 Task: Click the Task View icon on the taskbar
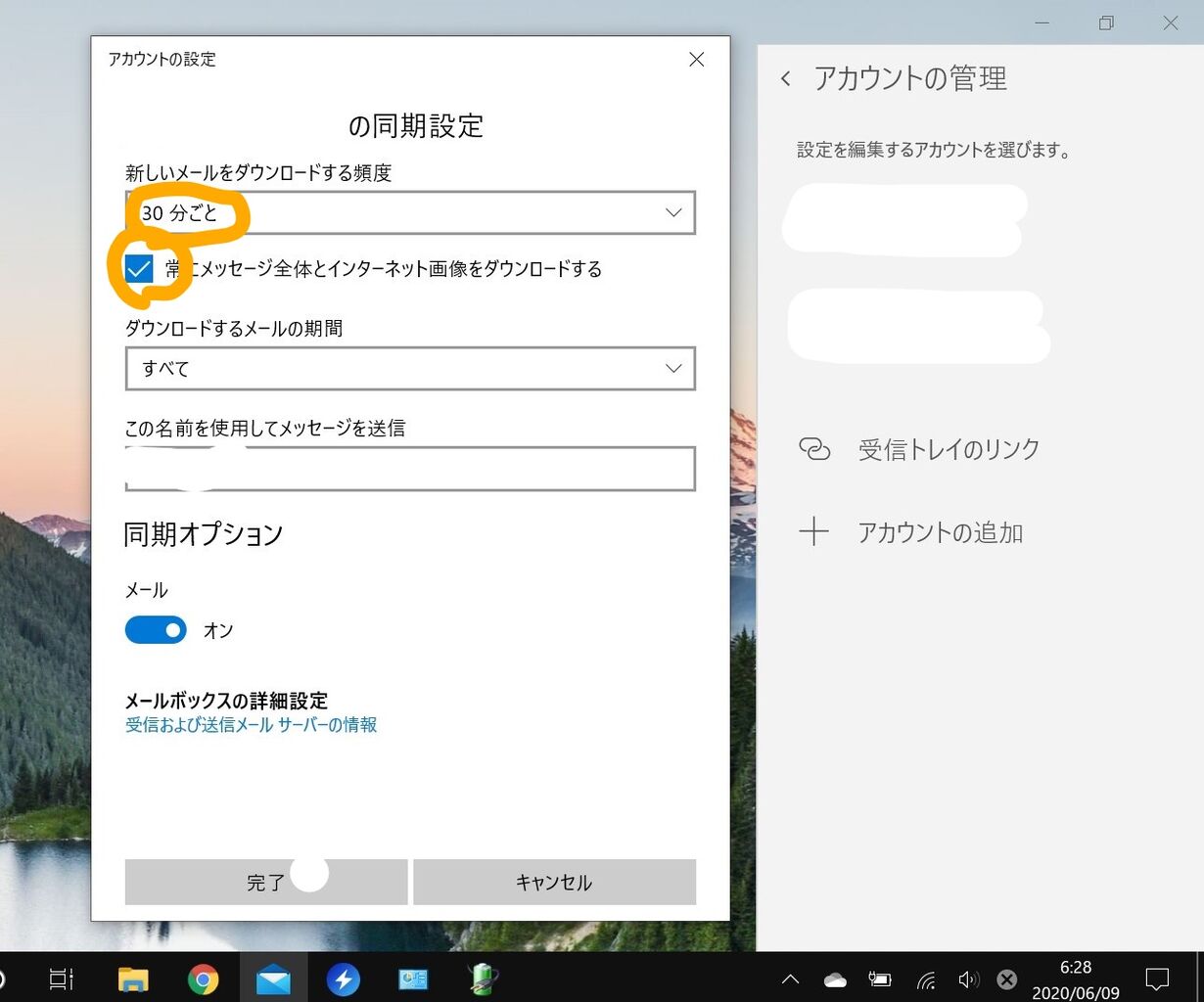coord(61,978)
